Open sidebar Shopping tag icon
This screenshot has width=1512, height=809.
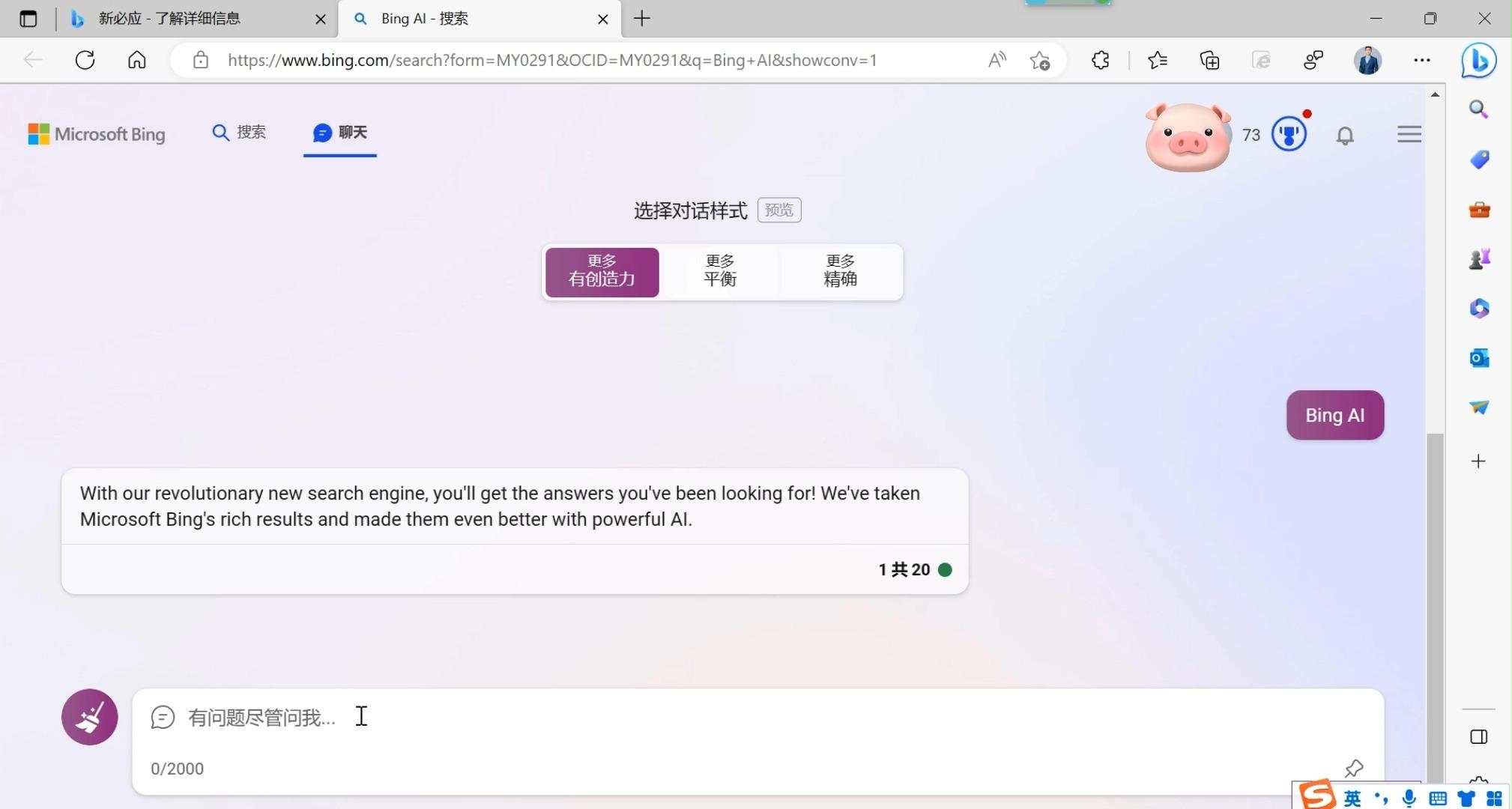(1478, 160)
